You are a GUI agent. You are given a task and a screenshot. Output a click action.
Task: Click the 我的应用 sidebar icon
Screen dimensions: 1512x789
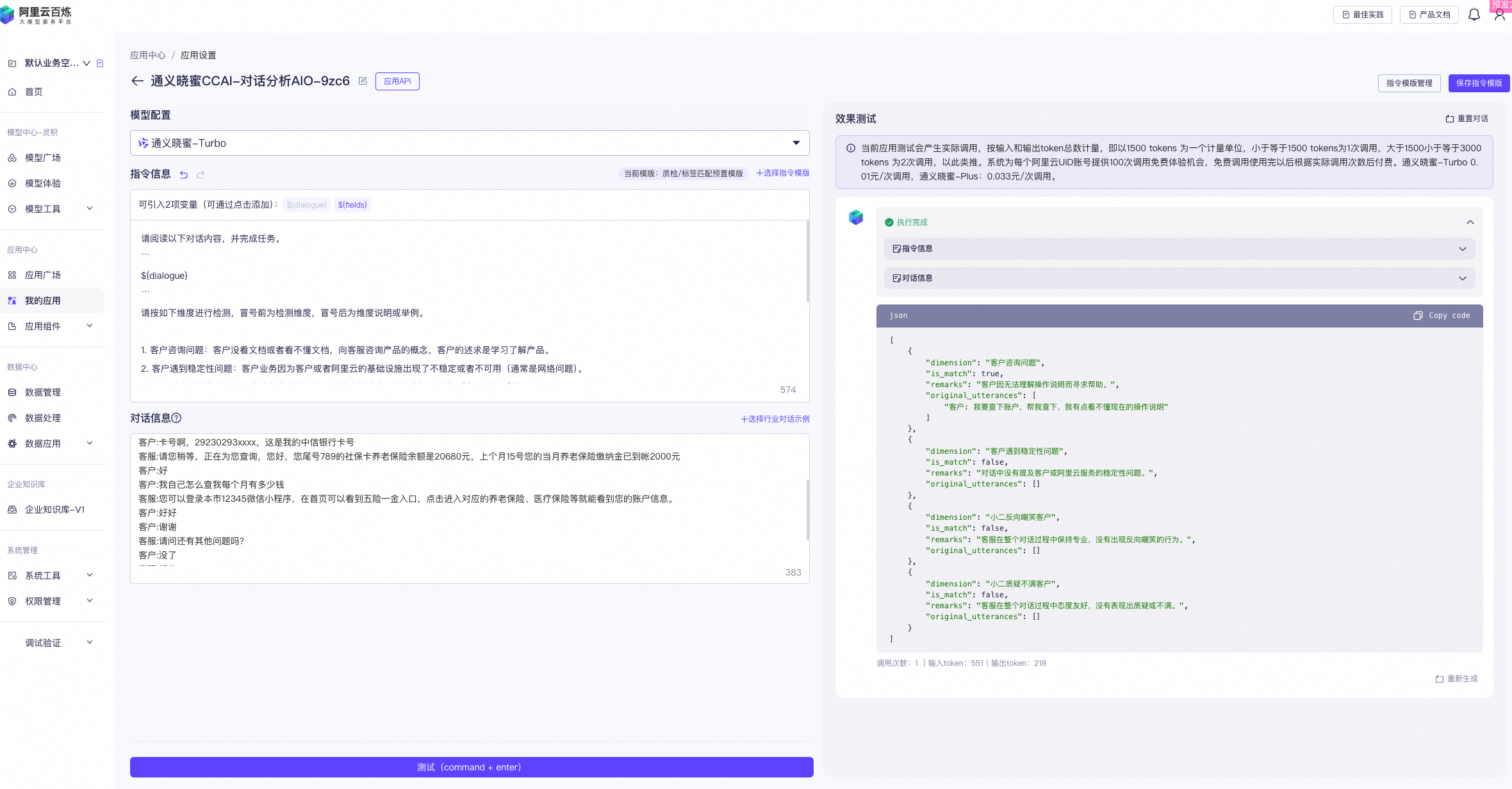pyautogui.click(x=12, y=301)
